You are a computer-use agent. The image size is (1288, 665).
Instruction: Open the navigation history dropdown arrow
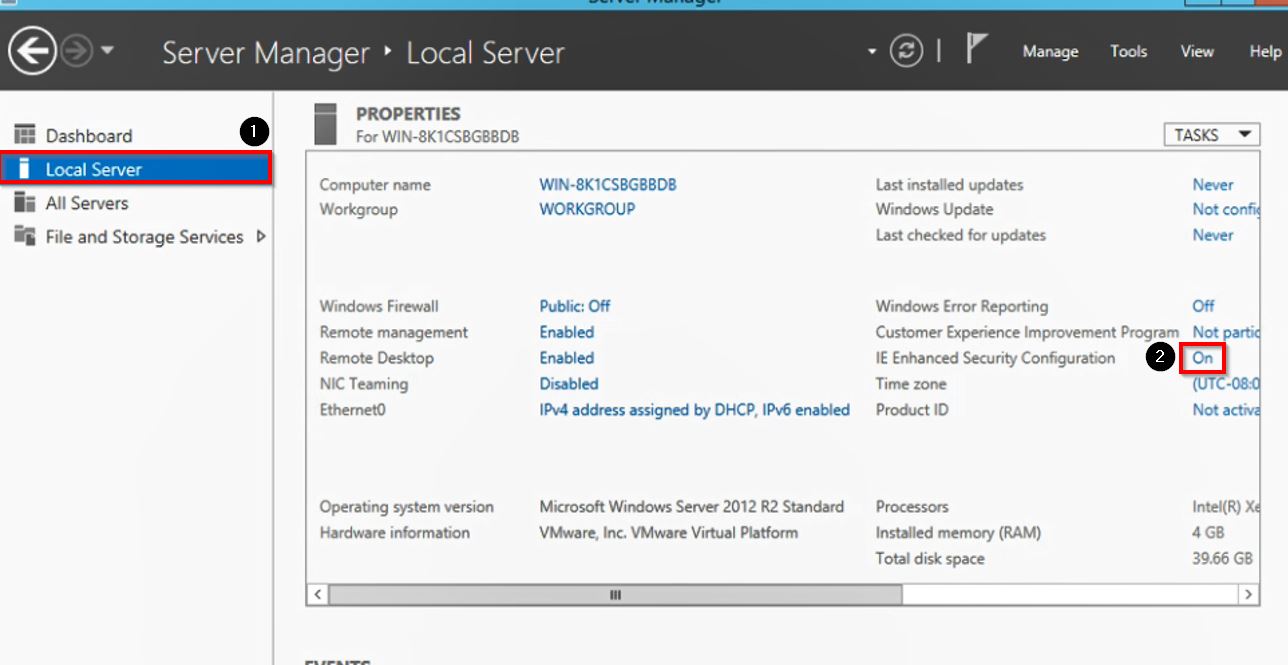click(108, 51)
